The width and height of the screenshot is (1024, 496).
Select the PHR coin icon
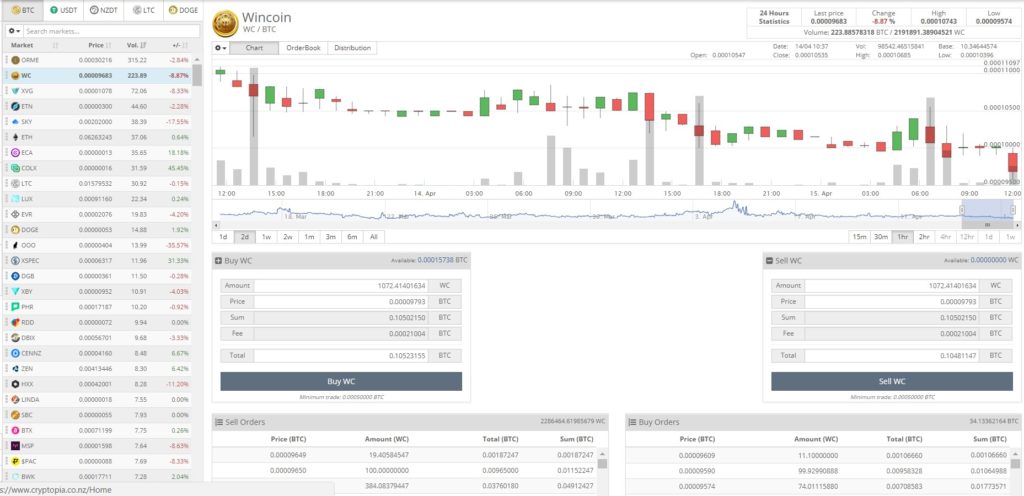tap(15, 307)
